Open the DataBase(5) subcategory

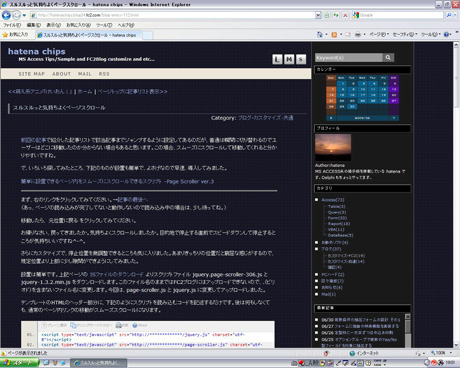point(340,235)
